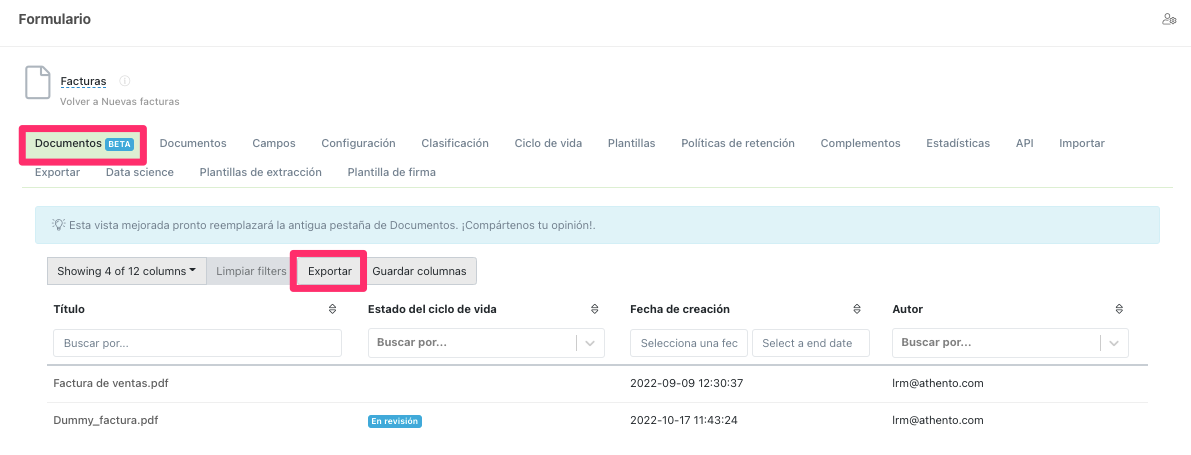Open the Importar tab
1191x455 pixels.
click(x=1082, y=143)
